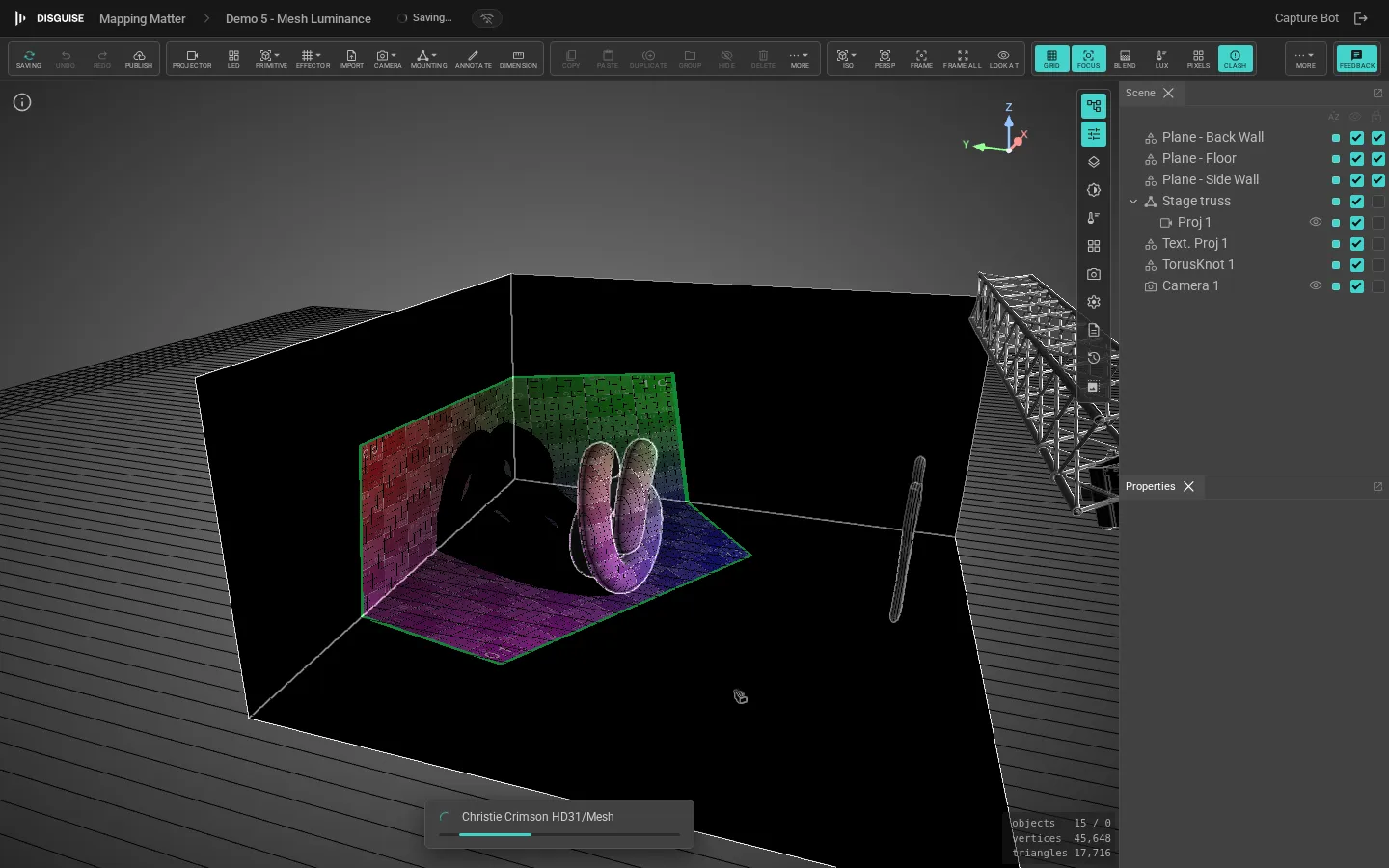Viewport: 1389px width, 868px height.
Task: Open the camera sidebar panel
Action: pyautogui.click(x=1094, y=274)
